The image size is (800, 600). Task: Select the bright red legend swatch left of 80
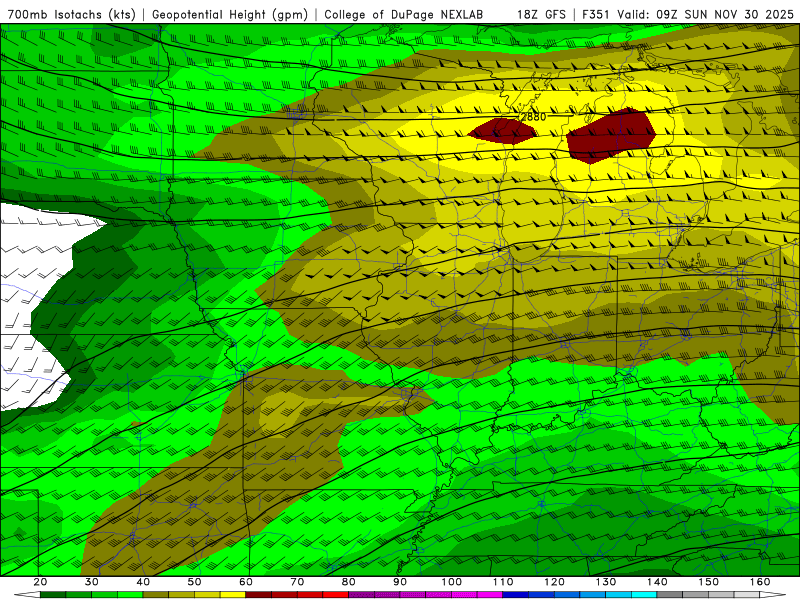[336, 595]
